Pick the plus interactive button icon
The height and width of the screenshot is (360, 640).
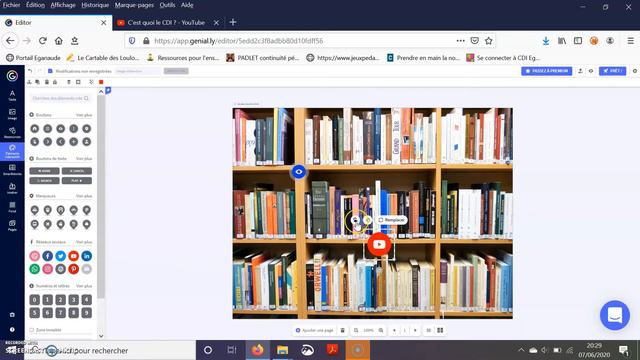click(x=73, y=142)
